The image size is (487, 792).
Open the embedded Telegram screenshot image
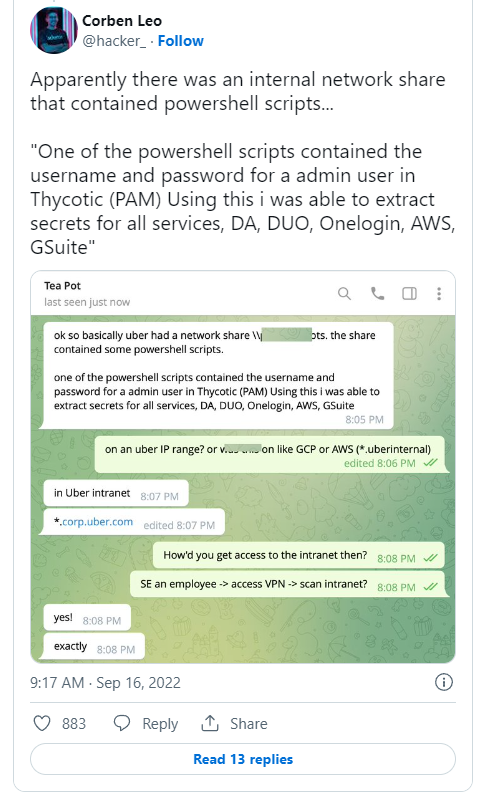[x=243, y=467]
